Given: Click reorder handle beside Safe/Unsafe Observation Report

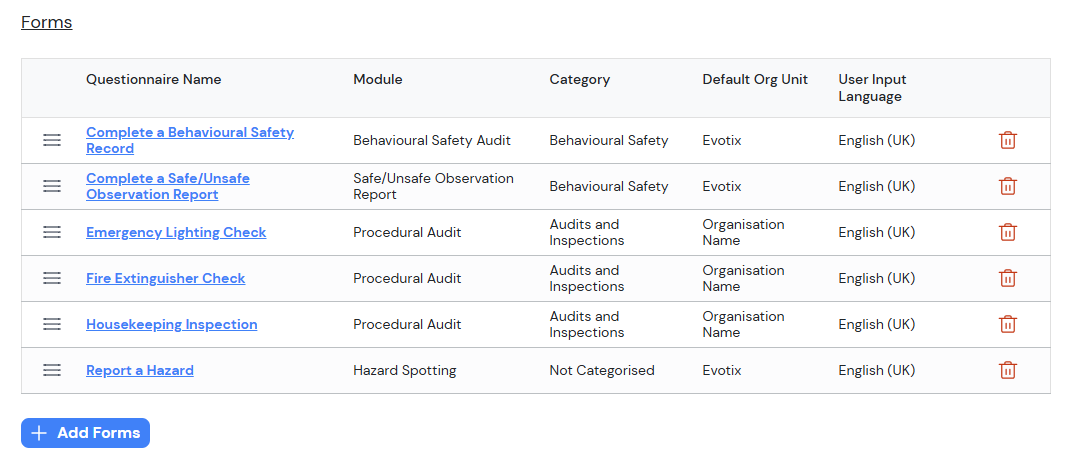Looking at the screenshot, I should [x=52, y=186].
